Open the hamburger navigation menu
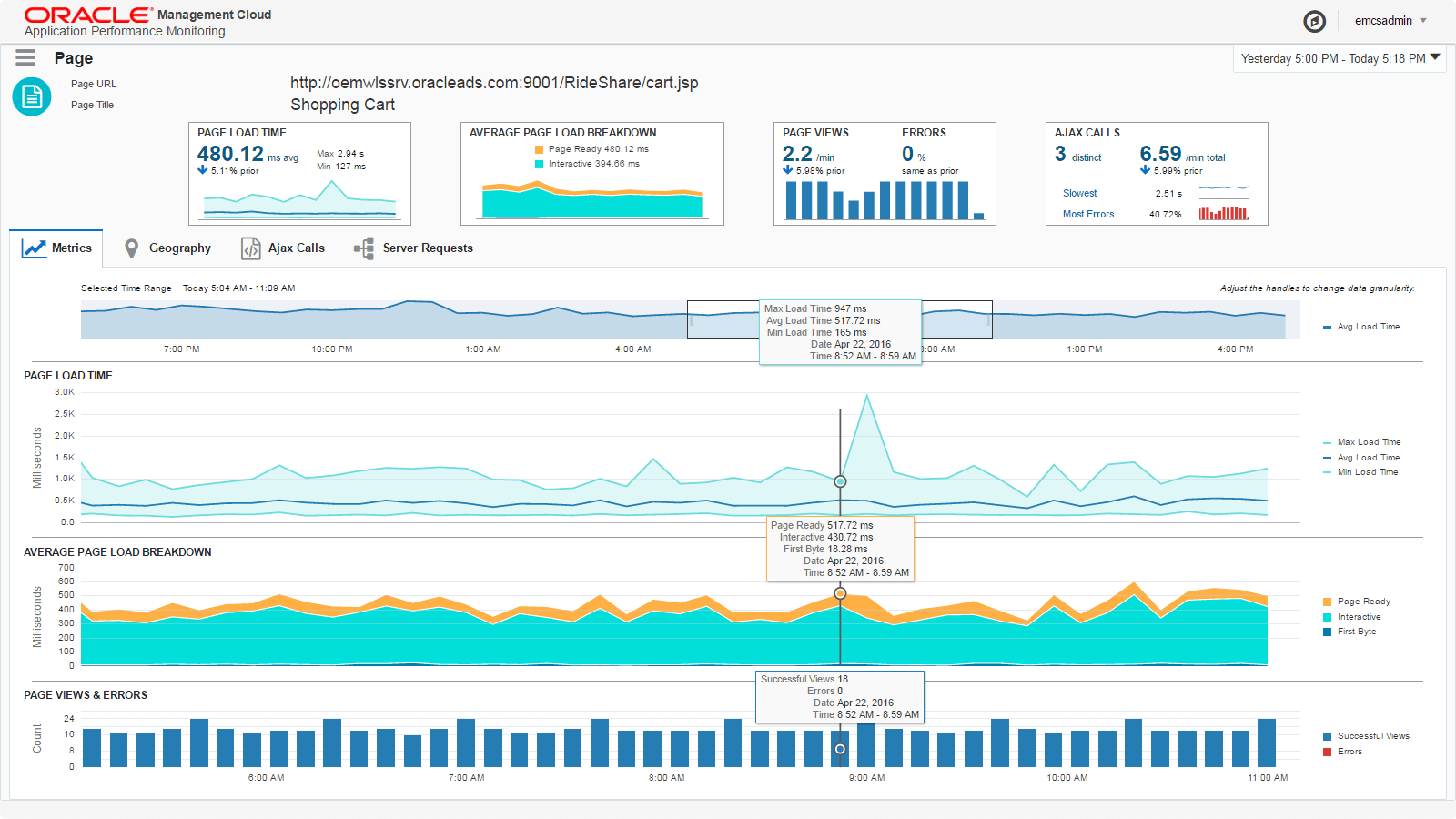 coord(25,58)
